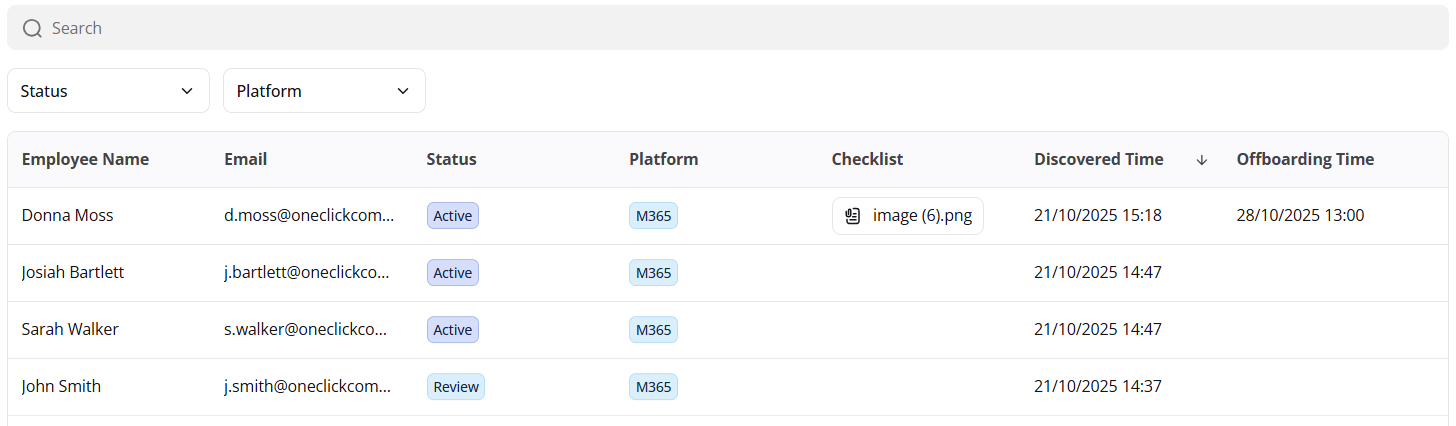
Task: Click the Email column header
Action: coord(246,159)
